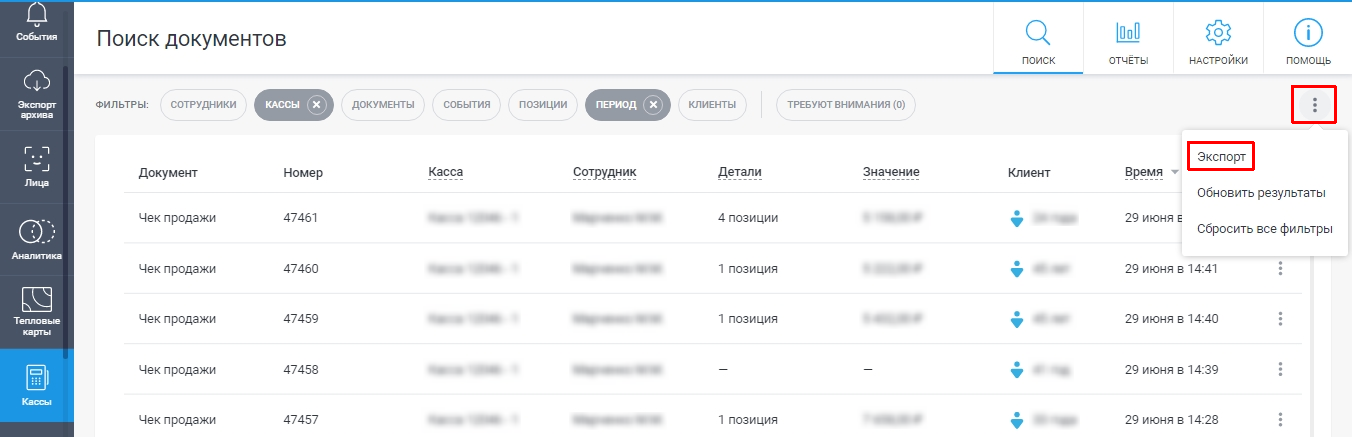Open the Позиции filter
The height and width of the screenshot is (437, 1352).
click(543, 104)
